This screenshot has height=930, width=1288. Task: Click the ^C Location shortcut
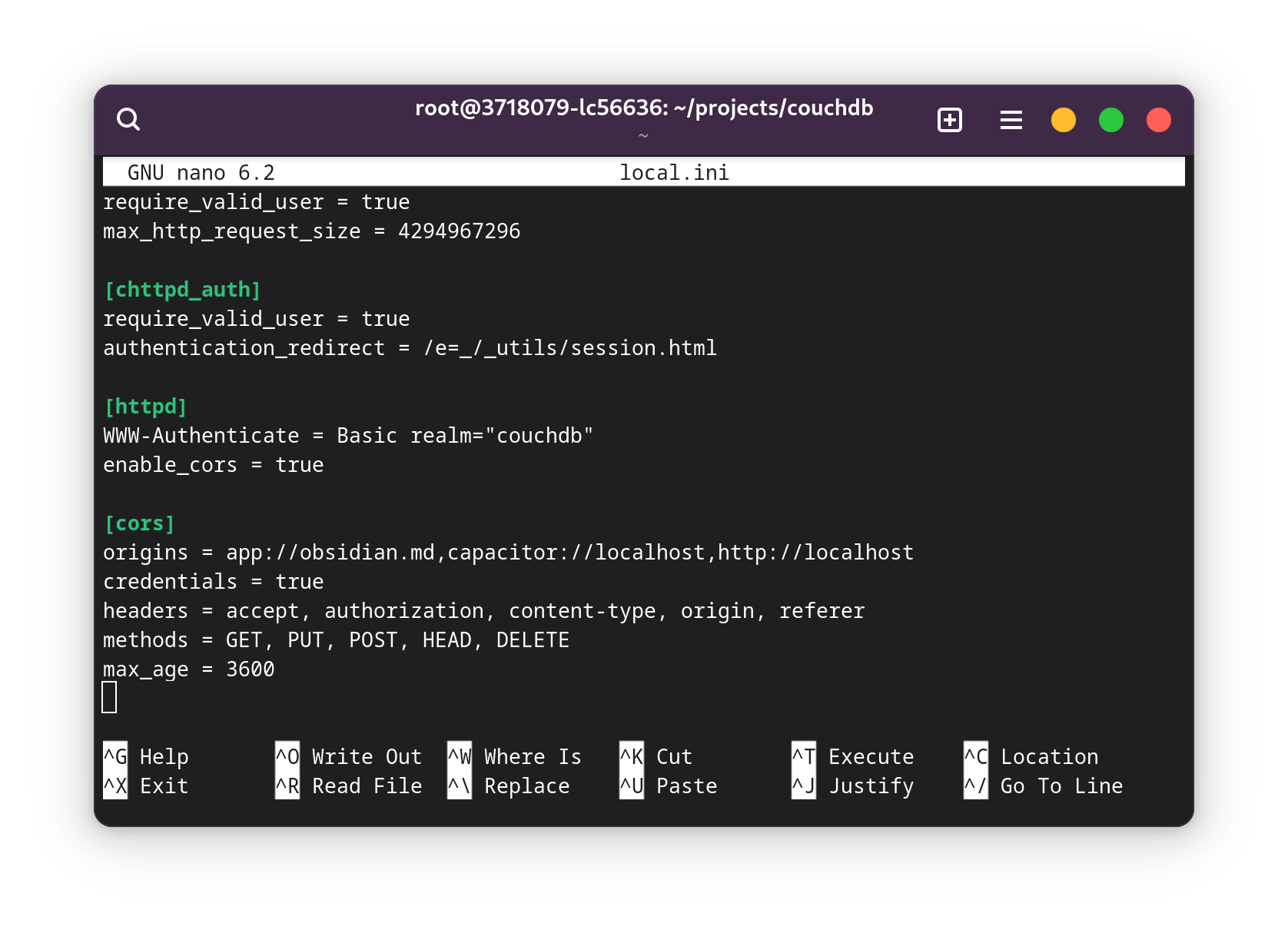tap(1031, 757)
